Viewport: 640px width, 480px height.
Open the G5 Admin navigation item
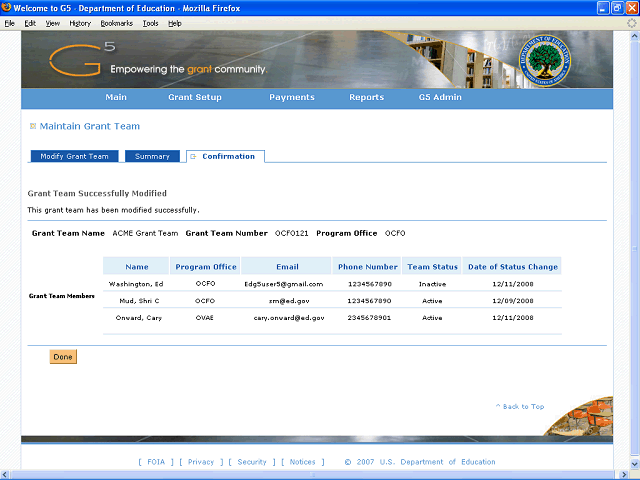click(x=440, y=97)
